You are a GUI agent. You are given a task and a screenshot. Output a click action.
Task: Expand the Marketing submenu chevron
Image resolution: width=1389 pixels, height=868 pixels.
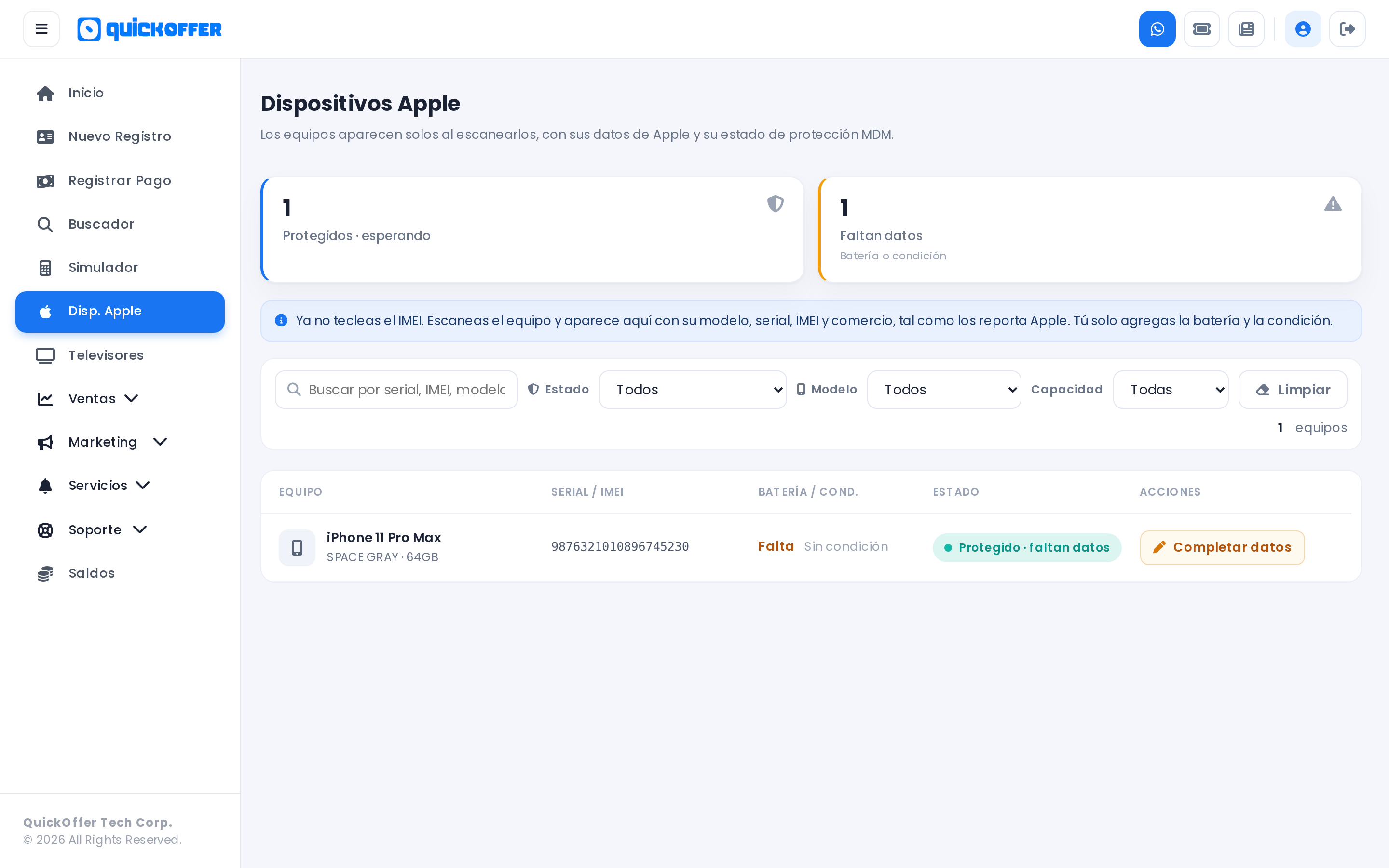(160, 442)
